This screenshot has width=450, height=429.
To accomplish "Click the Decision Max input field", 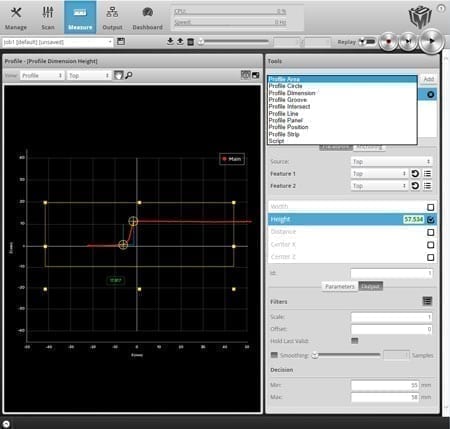I will point(385,397).
